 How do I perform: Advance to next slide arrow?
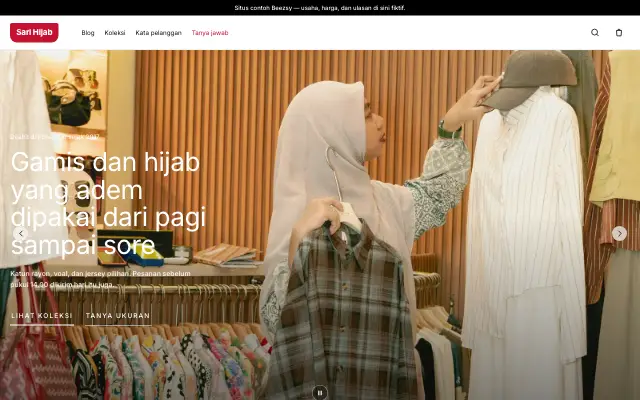[x=619, y=233]
